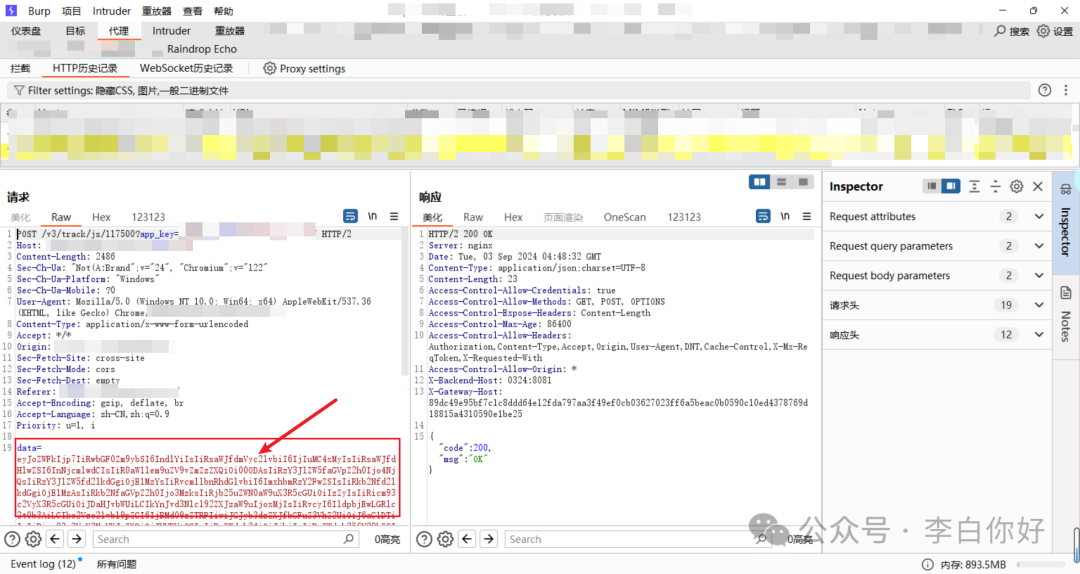The height and width of the screenshot is (574, 1080).
Task: Open Event log (12)
Action: click(43, 564)
